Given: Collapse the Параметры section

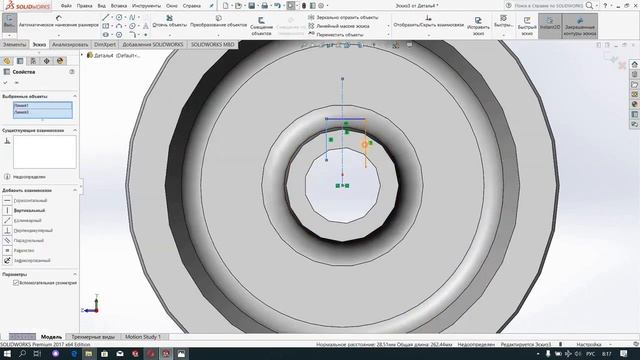Looking at the screenshot, I should [x=75, y=274].
